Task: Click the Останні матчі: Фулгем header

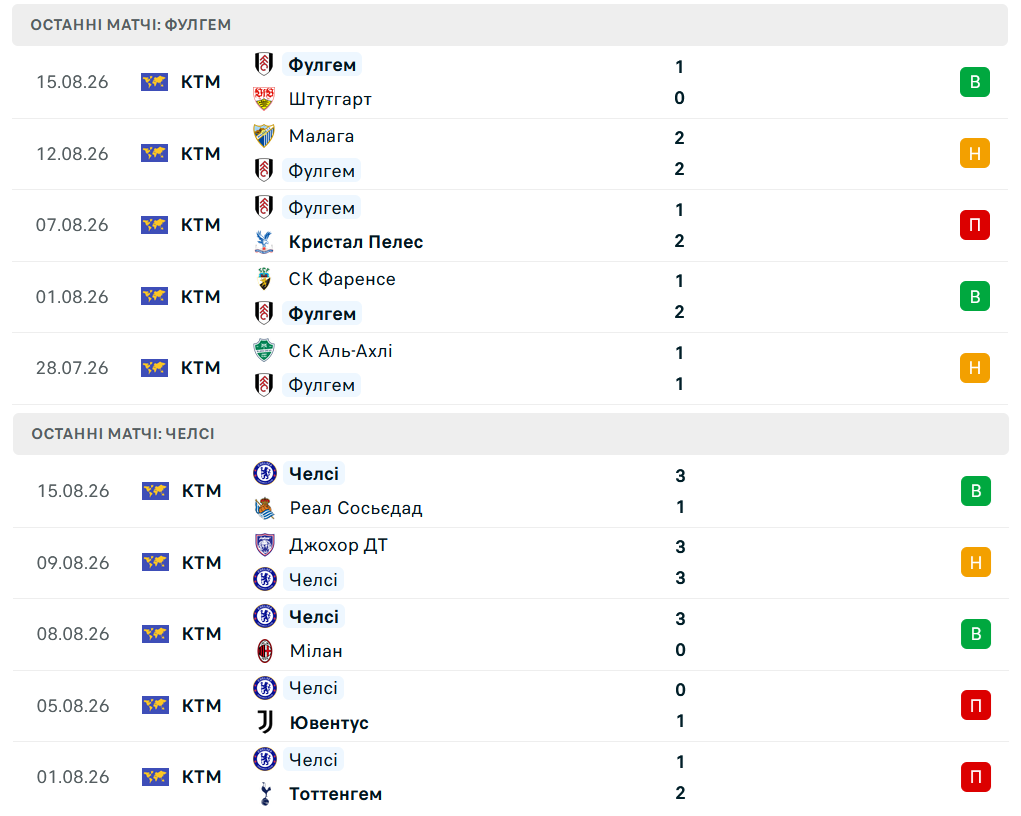Action: point(510,25)
